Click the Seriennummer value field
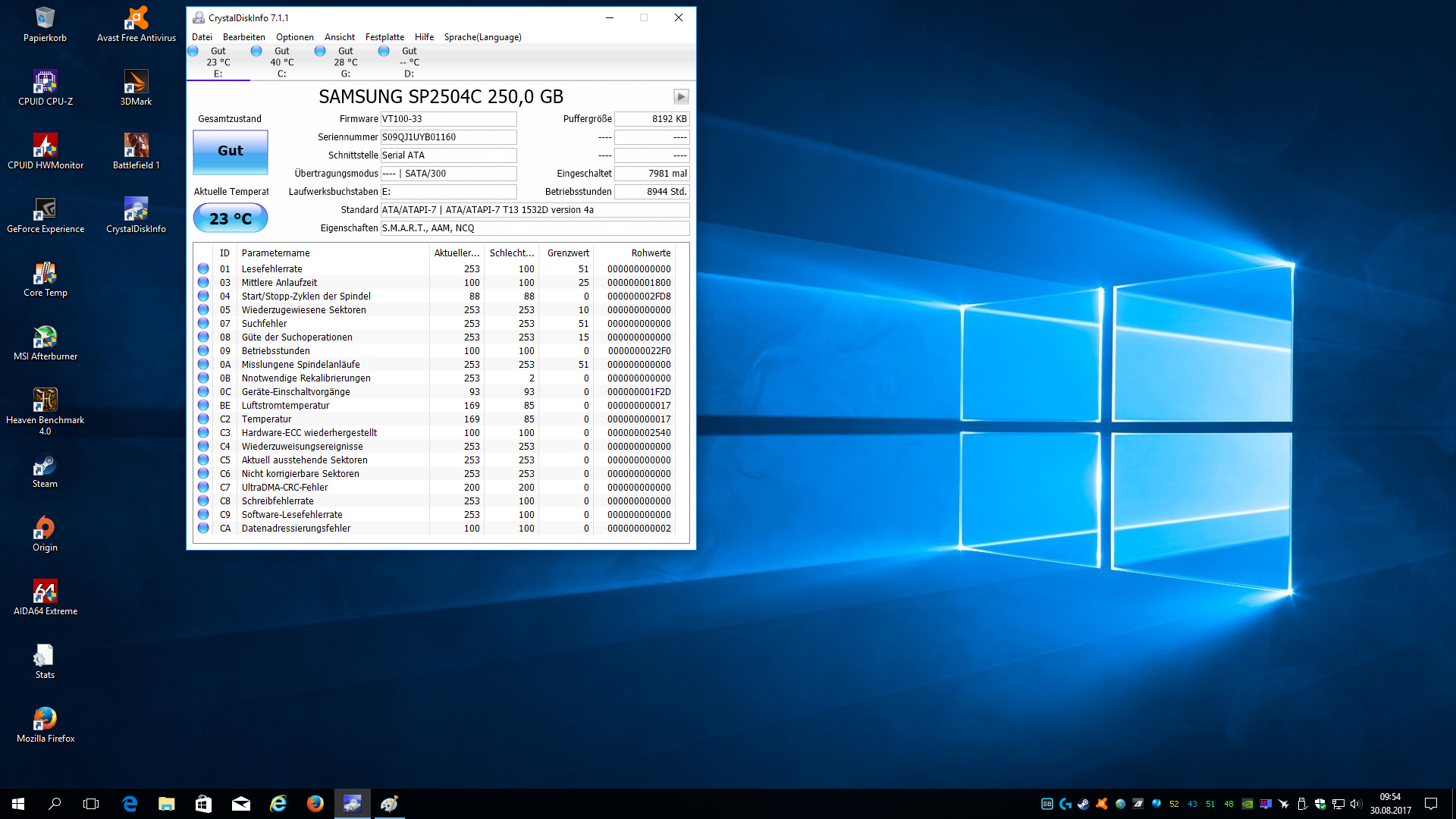1456x819 pixels. pos(447,137)
